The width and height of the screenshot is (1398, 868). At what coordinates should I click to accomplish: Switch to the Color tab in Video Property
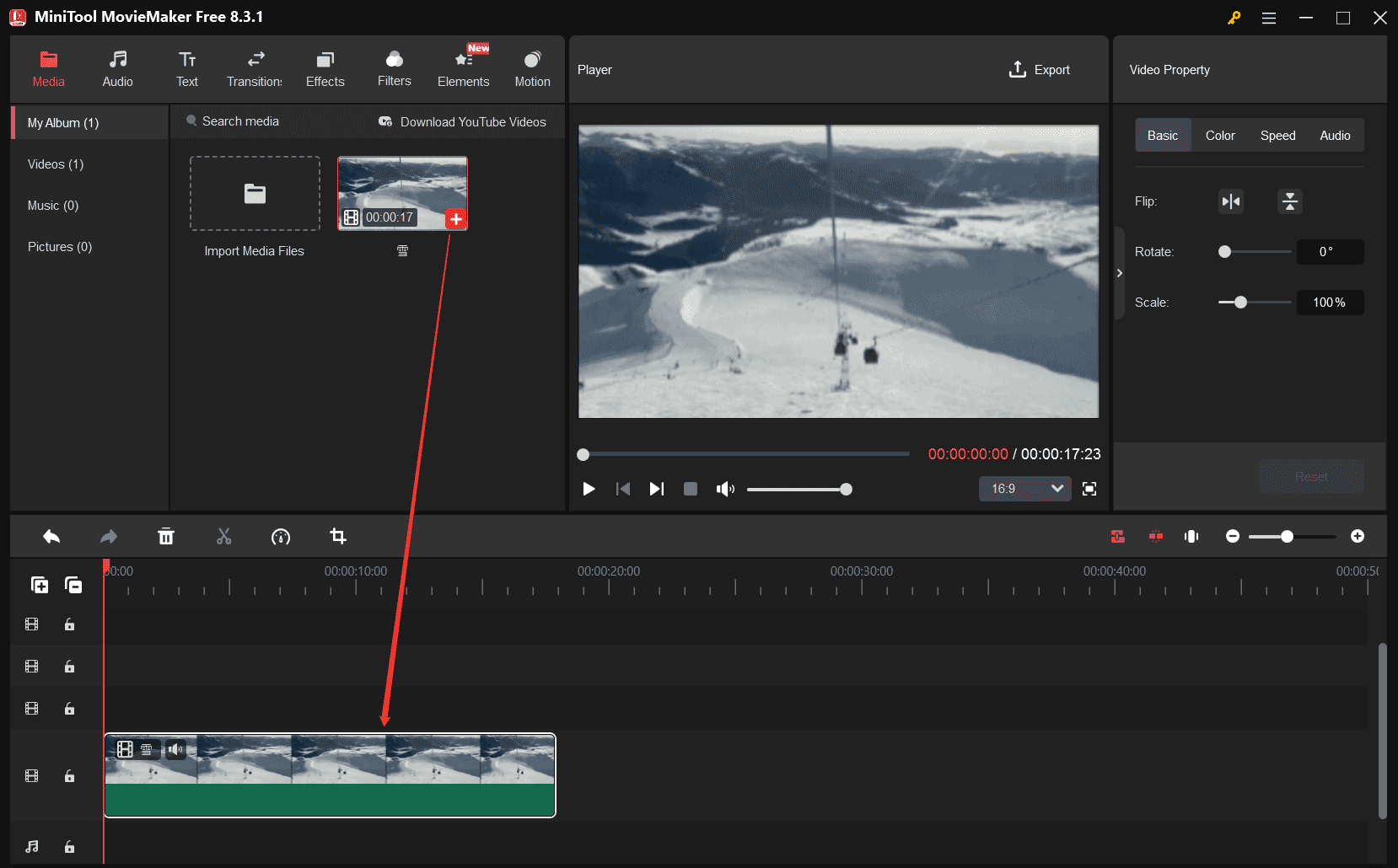click(x=1219, y=135)
